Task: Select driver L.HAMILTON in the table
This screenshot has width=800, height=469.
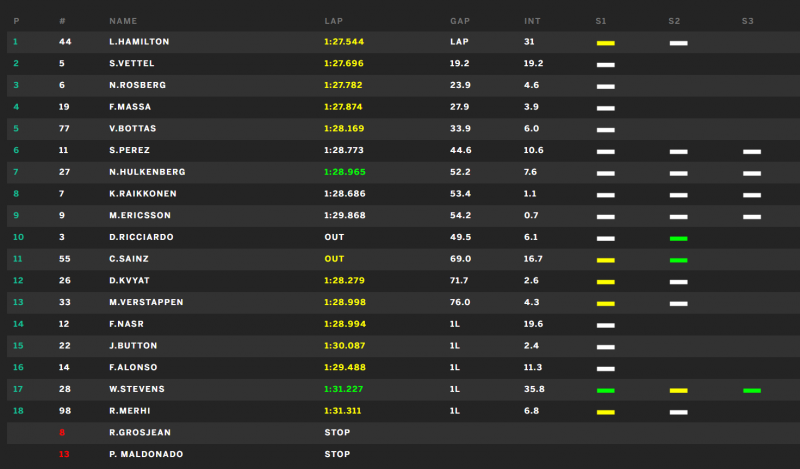Action: pos(139,42)
